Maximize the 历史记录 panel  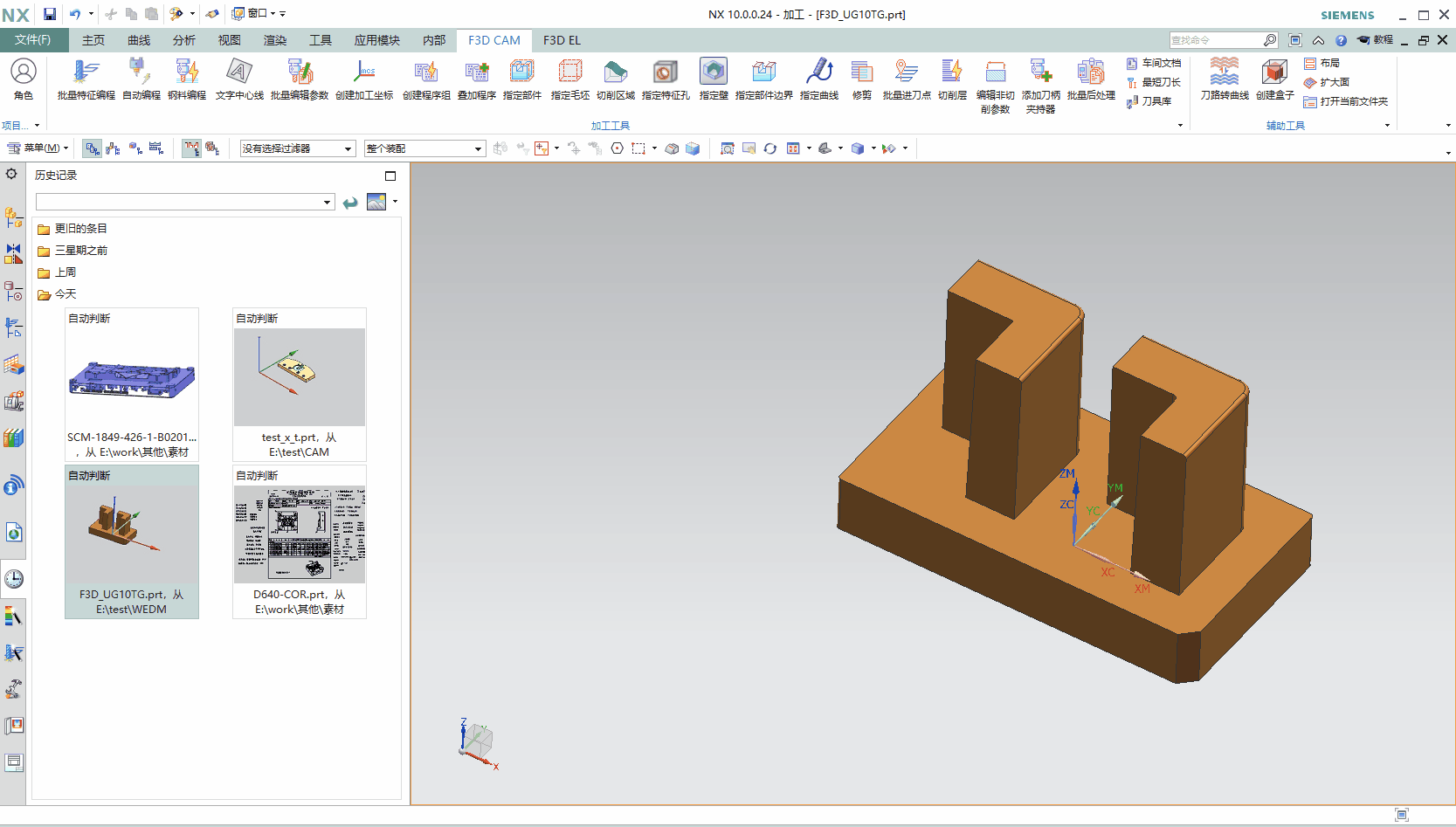(390, 176)
